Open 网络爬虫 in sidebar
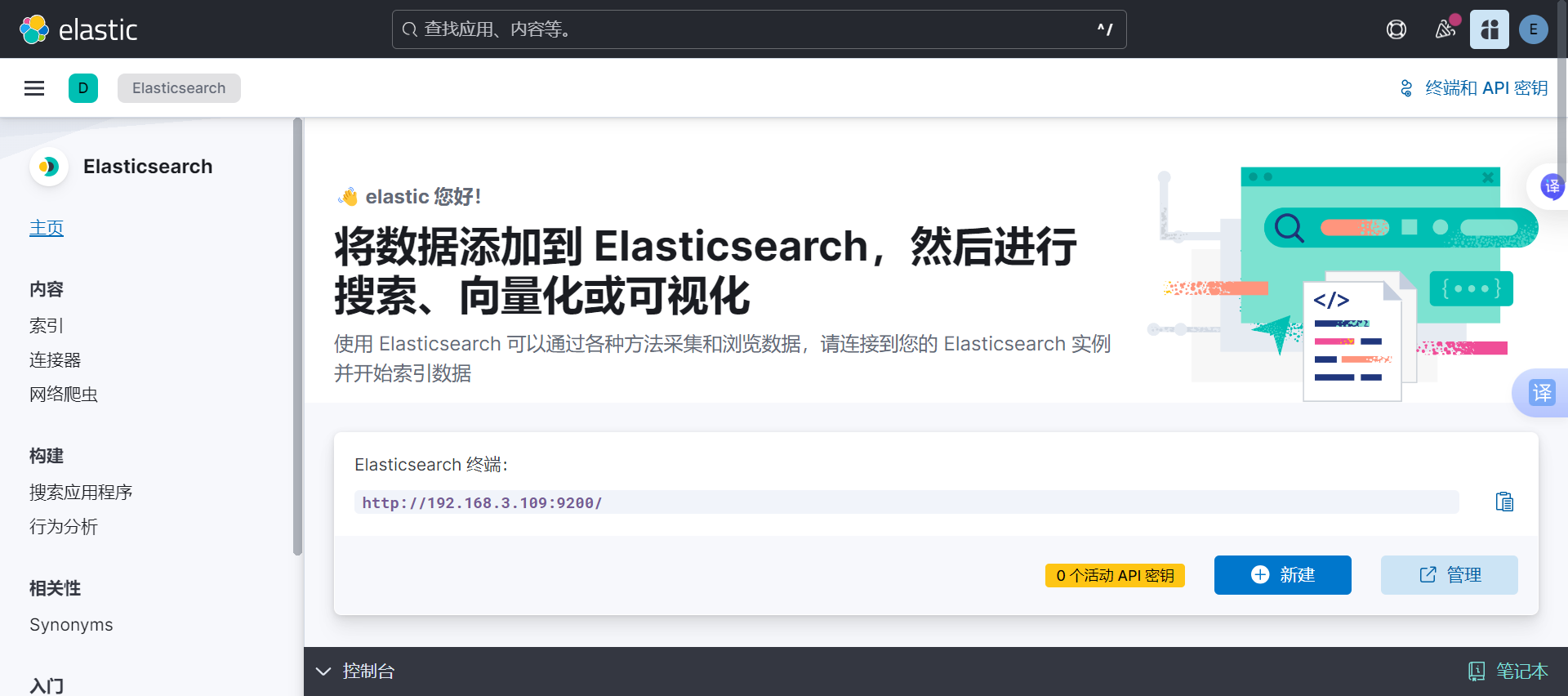The width and height of the screenshot is (1568, 696). point(64,395)
